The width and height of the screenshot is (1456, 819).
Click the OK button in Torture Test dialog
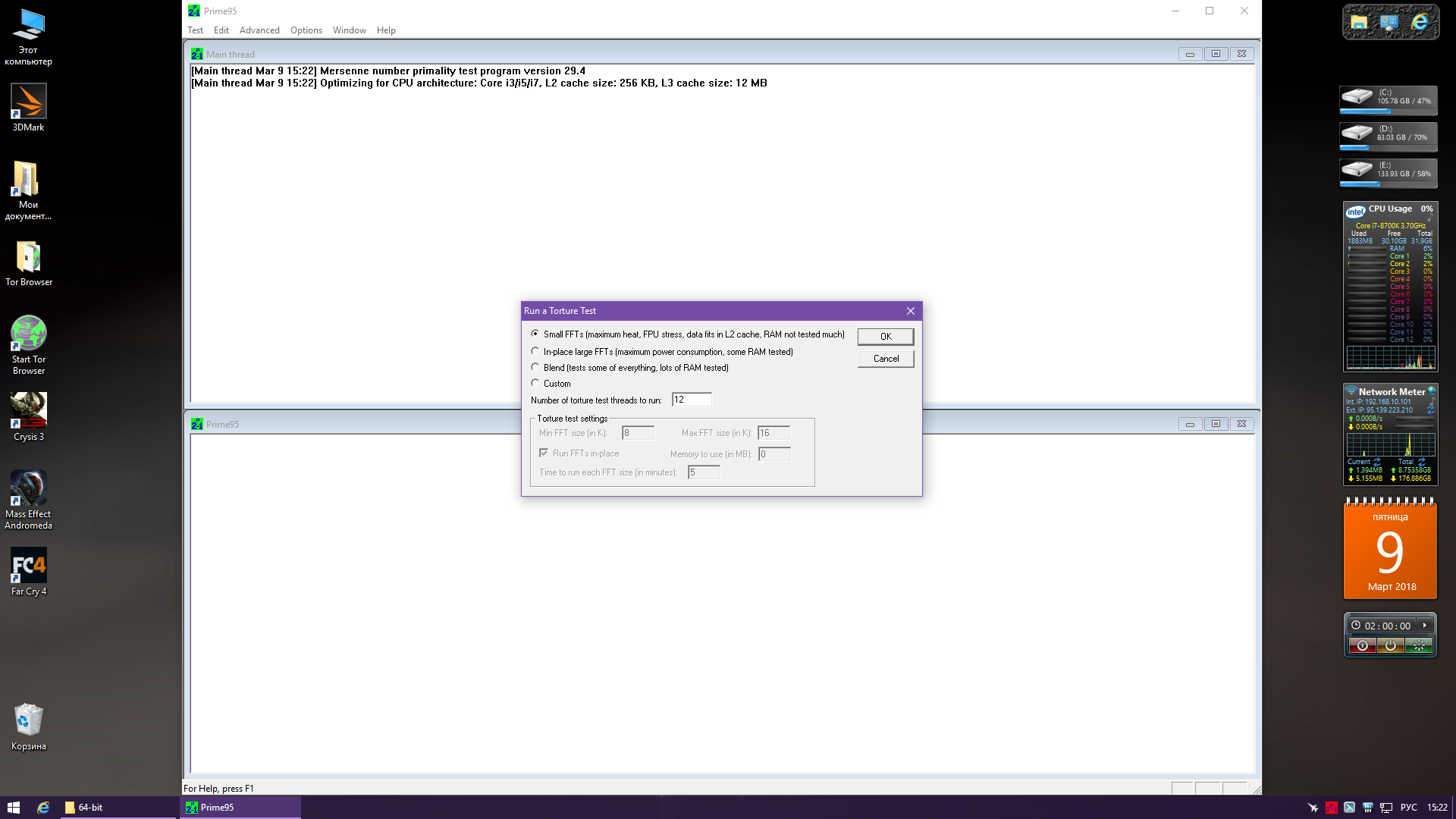(885, 336)
